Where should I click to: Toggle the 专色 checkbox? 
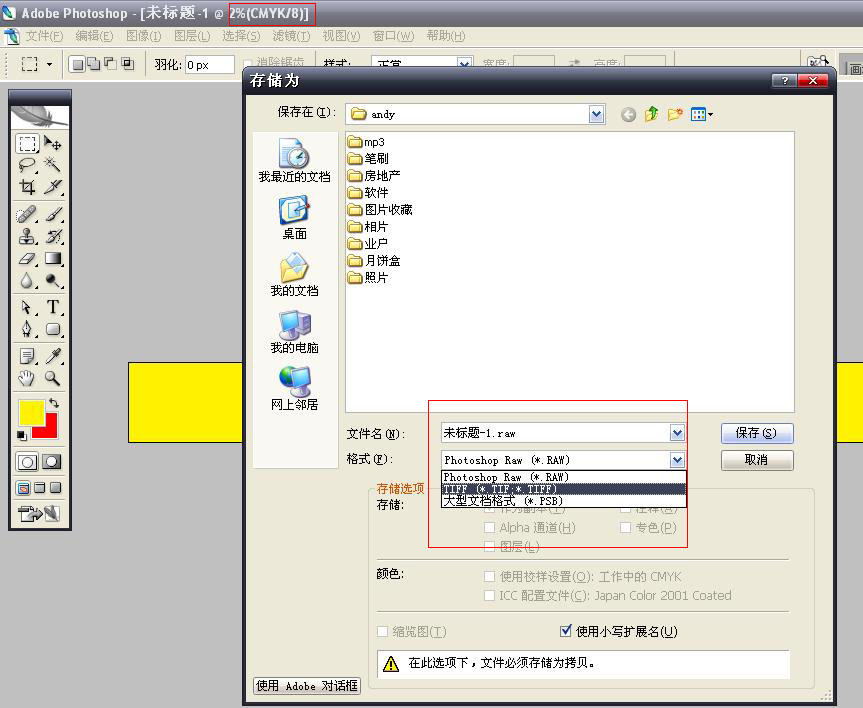click(625, 527)
